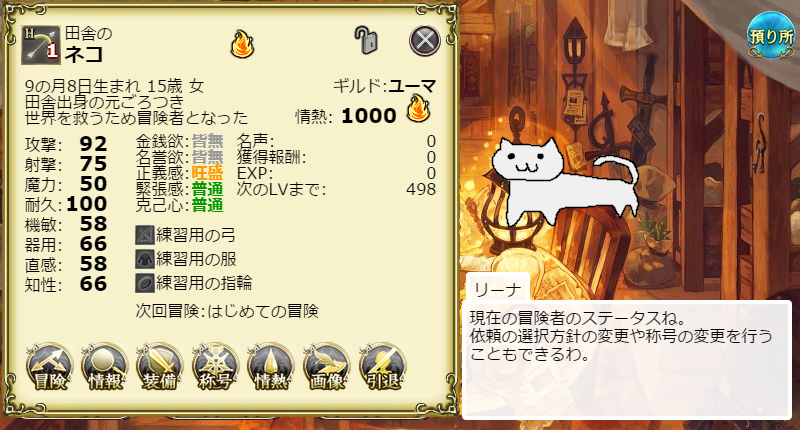This screenshot has width=800, height=430.
Task: Click the flame icon beside the name
Action: coord(242,44)
